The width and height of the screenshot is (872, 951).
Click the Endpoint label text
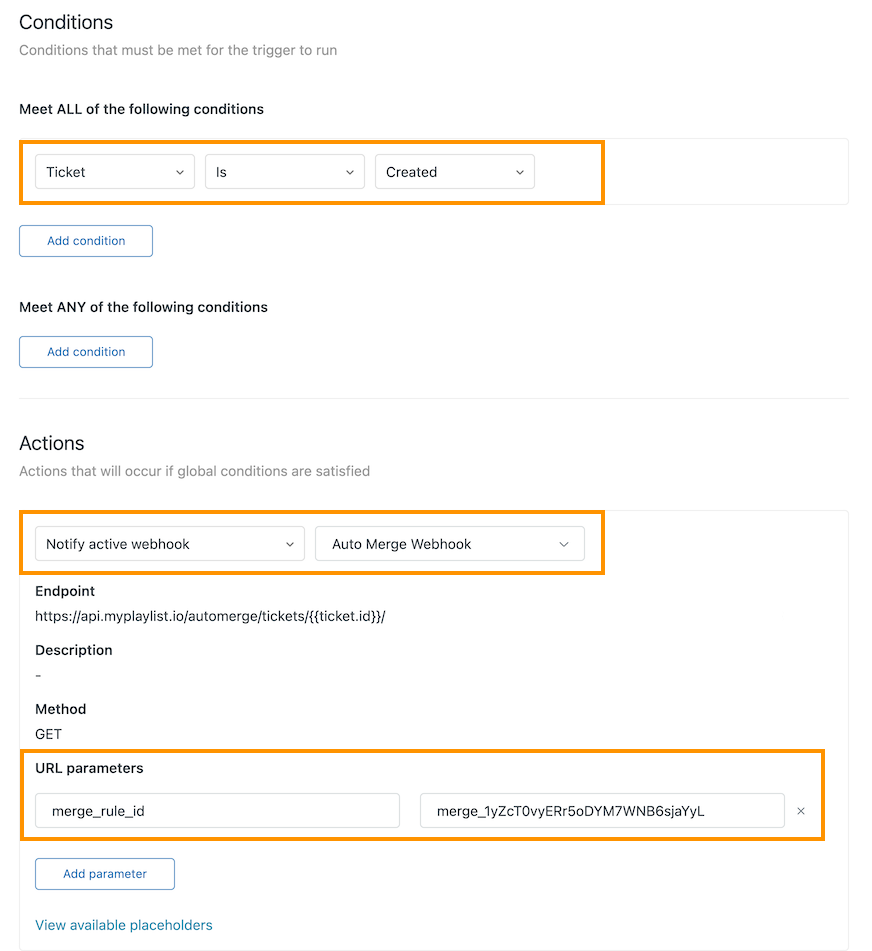65,591
